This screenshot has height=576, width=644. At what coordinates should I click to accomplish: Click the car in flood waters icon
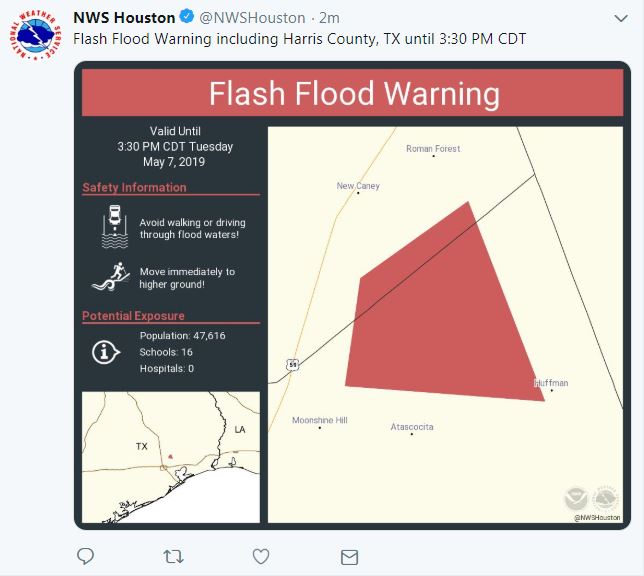click(115, 228)
